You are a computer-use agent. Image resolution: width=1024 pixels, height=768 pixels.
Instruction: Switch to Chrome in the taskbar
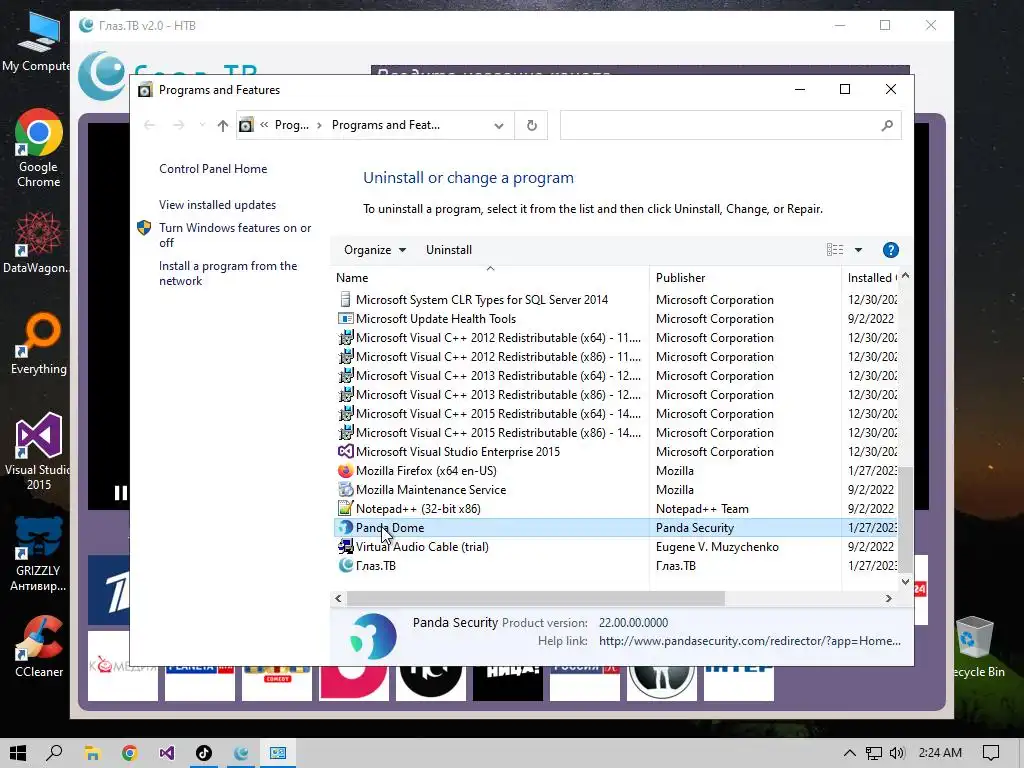[129, 753]
